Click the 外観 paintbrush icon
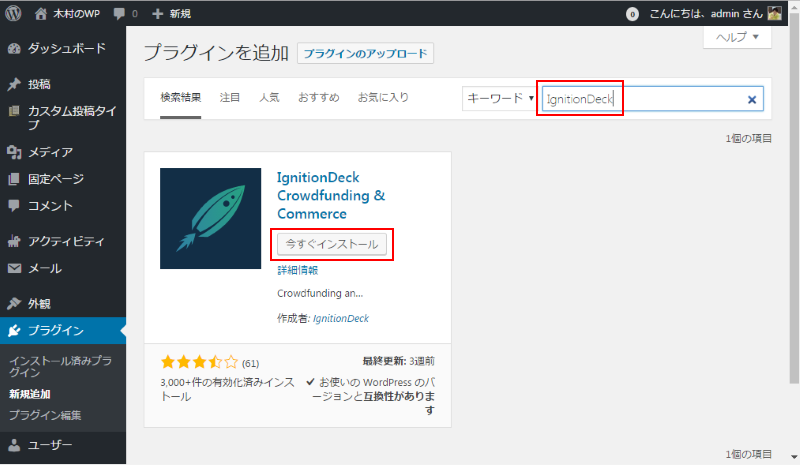Image resolution: width=800 pixels, height=465 pixels. coord(14,304)
